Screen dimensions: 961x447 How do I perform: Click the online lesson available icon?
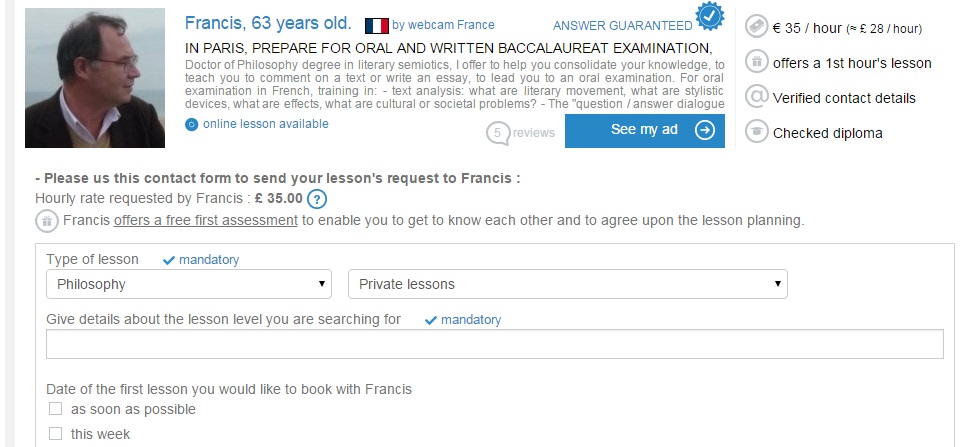pos(192,124)
